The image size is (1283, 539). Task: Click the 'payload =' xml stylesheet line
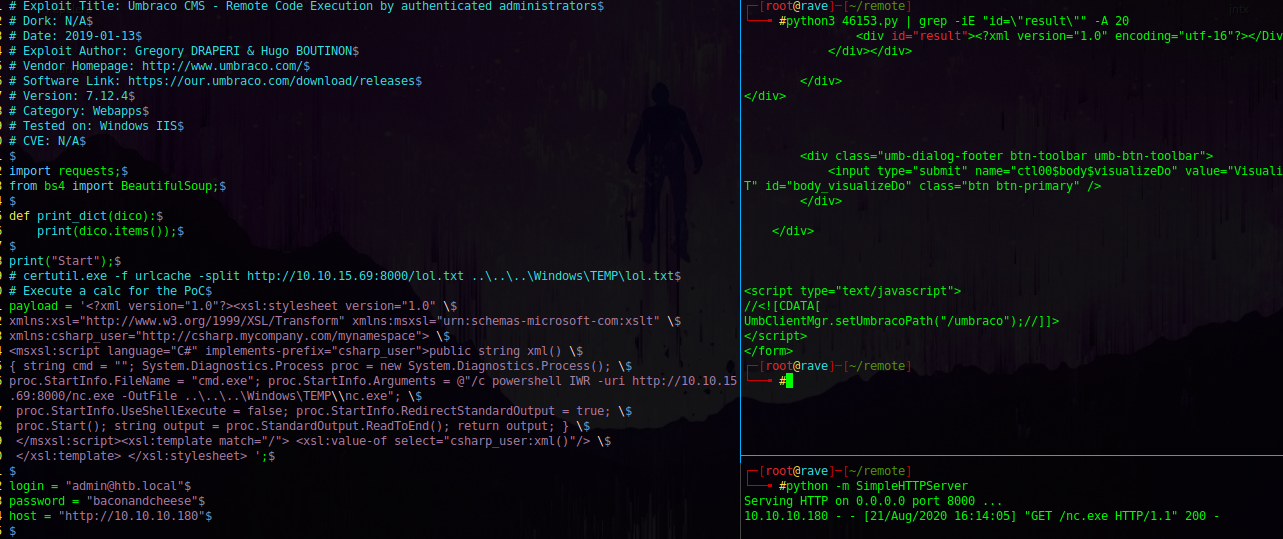(233, 306)
